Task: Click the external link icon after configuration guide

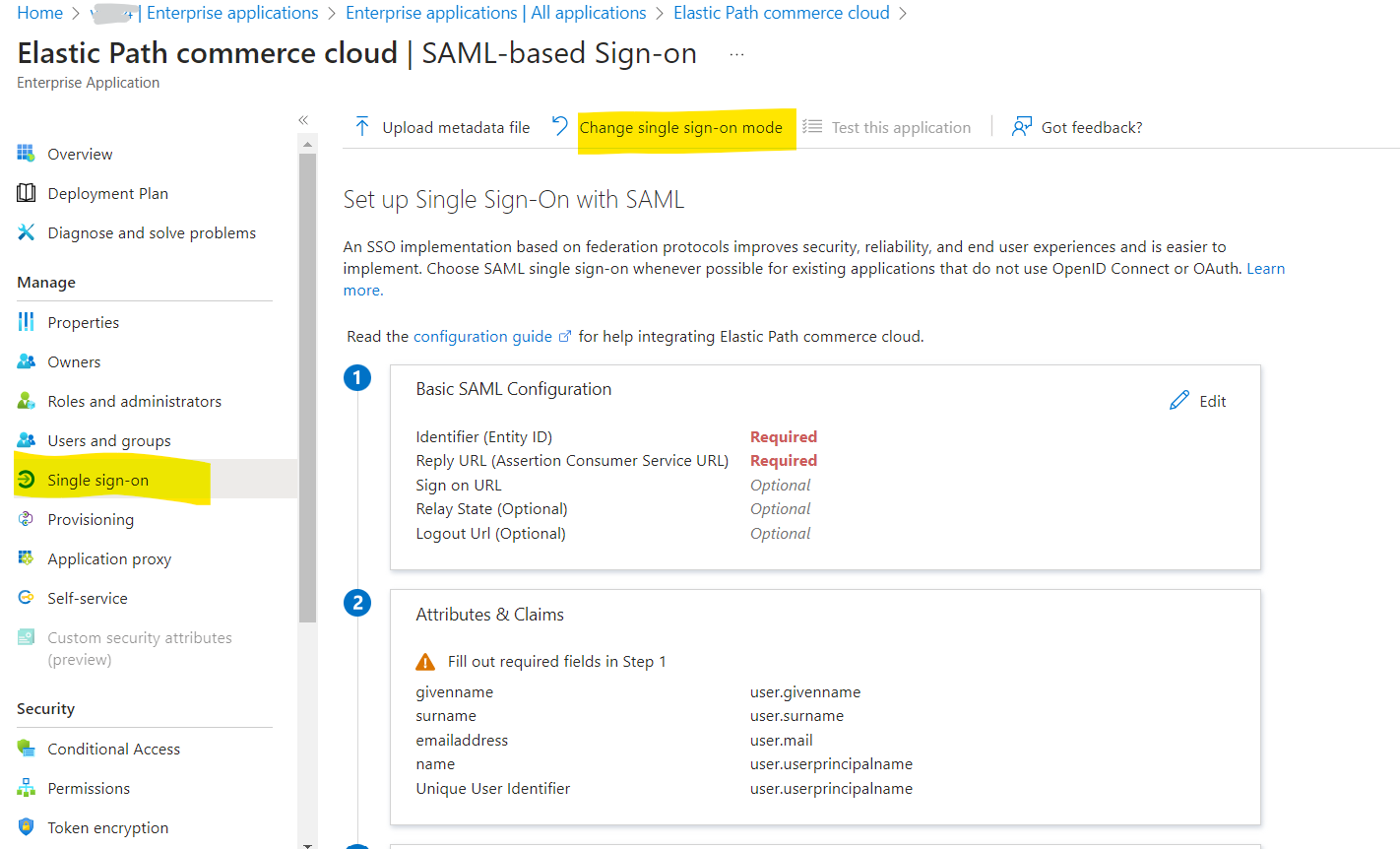Action: pyautogui.click(x=565, y=337)
